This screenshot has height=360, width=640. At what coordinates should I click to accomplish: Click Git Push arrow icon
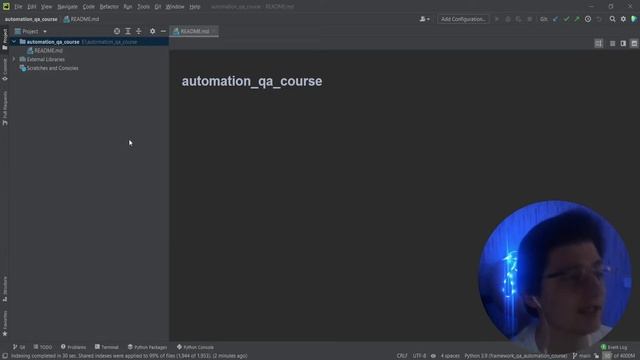point(577,19)
